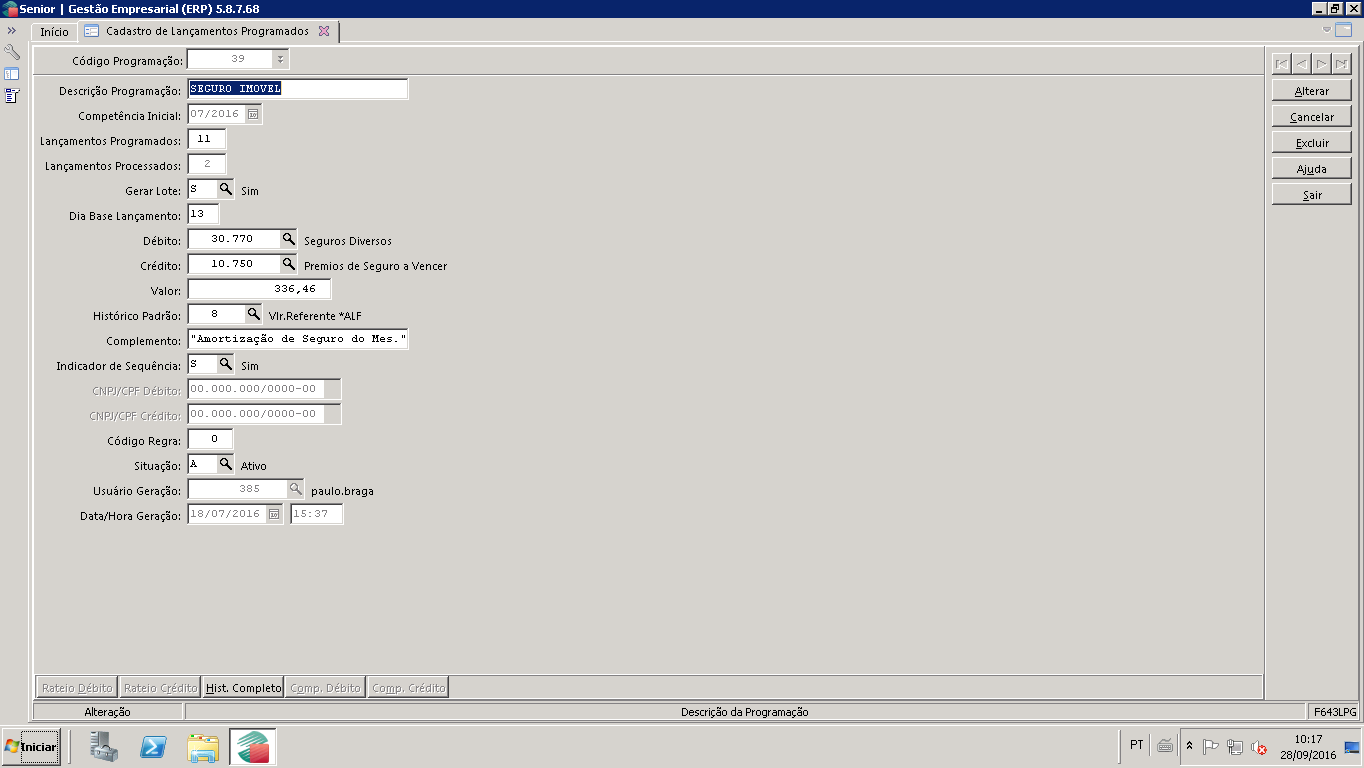Open the Action Center flag icon

(1210, 746)
